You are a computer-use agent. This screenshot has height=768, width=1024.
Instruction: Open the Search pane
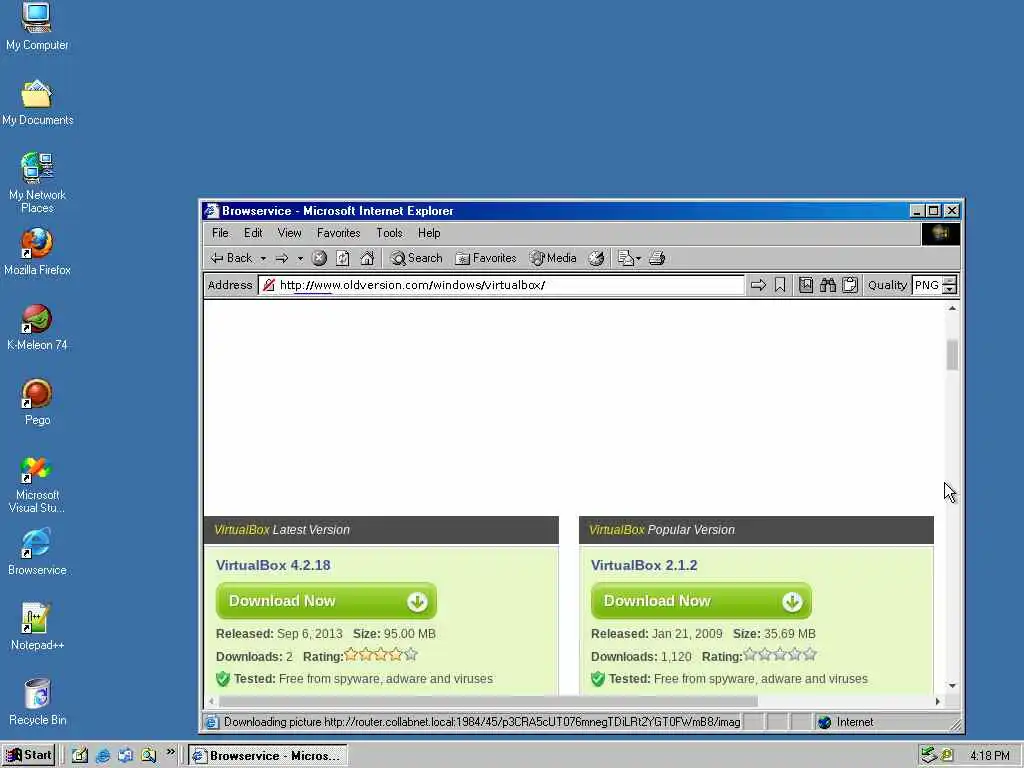click(417, 258)
